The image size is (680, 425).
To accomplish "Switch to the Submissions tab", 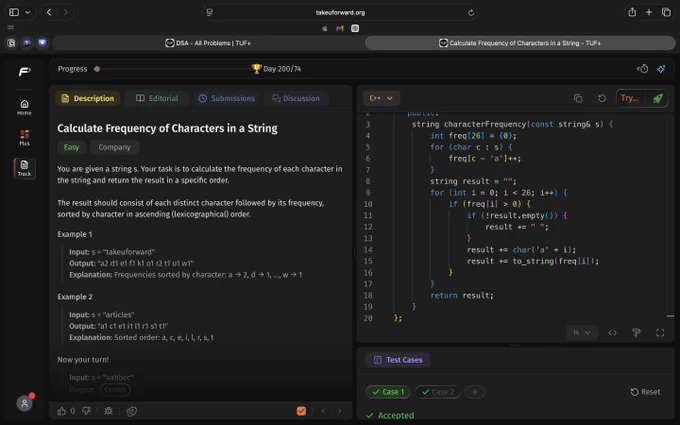I will [227, 98].
